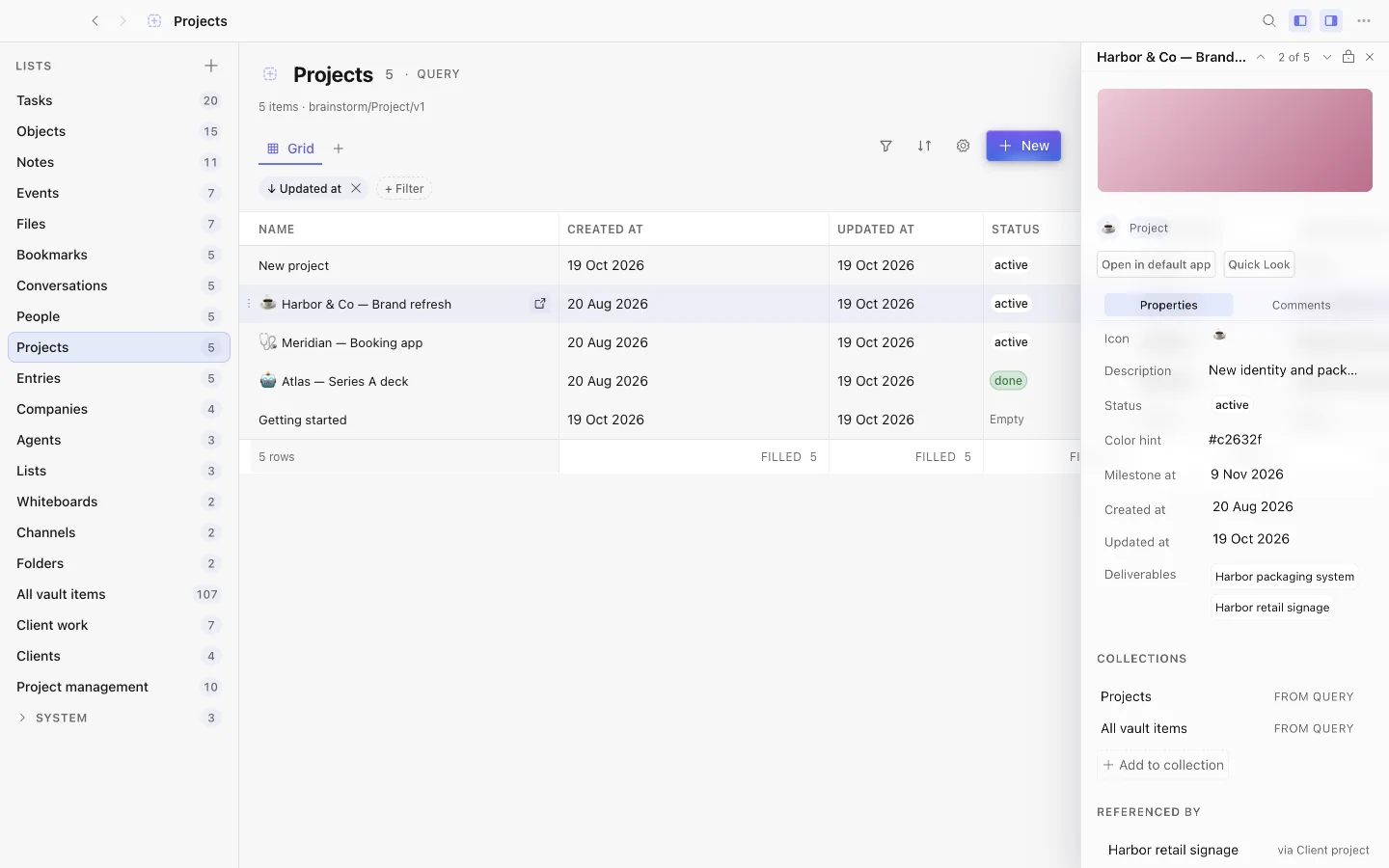Sort by the CREATED AT column header
This screenshot has height=868, width=1389.
[605, 230]
